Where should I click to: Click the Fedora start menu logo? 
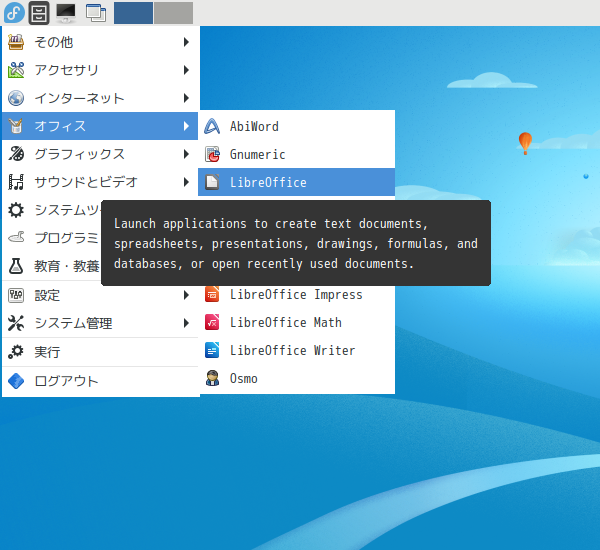14,13
